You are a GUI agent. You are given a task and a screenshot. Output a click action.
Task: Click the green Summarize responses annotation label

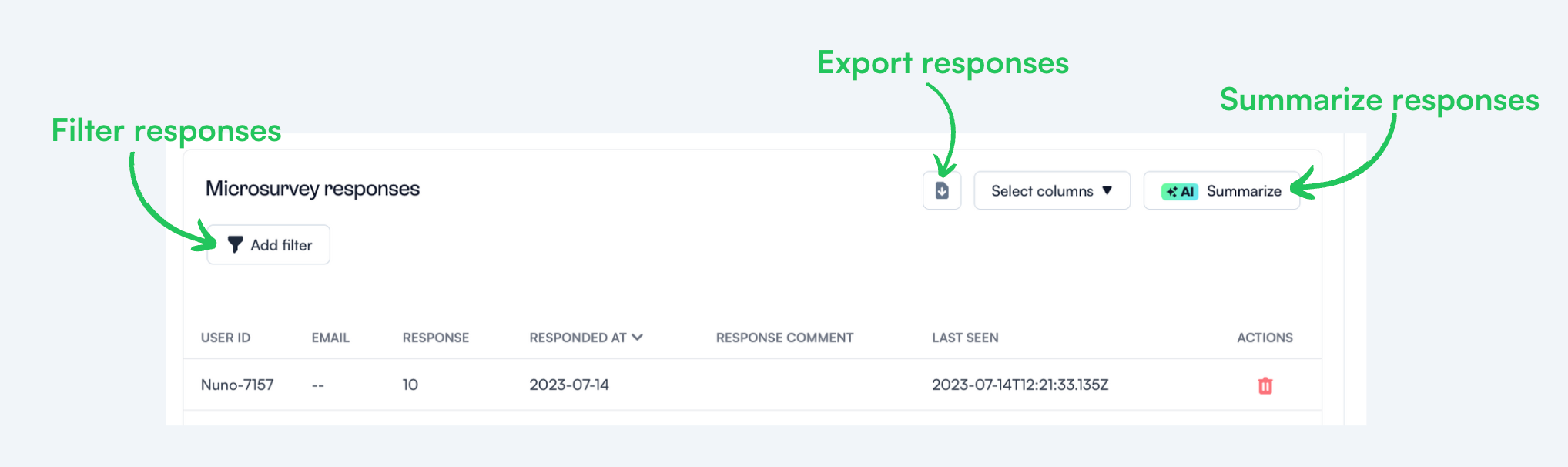tap(1379, 100)
